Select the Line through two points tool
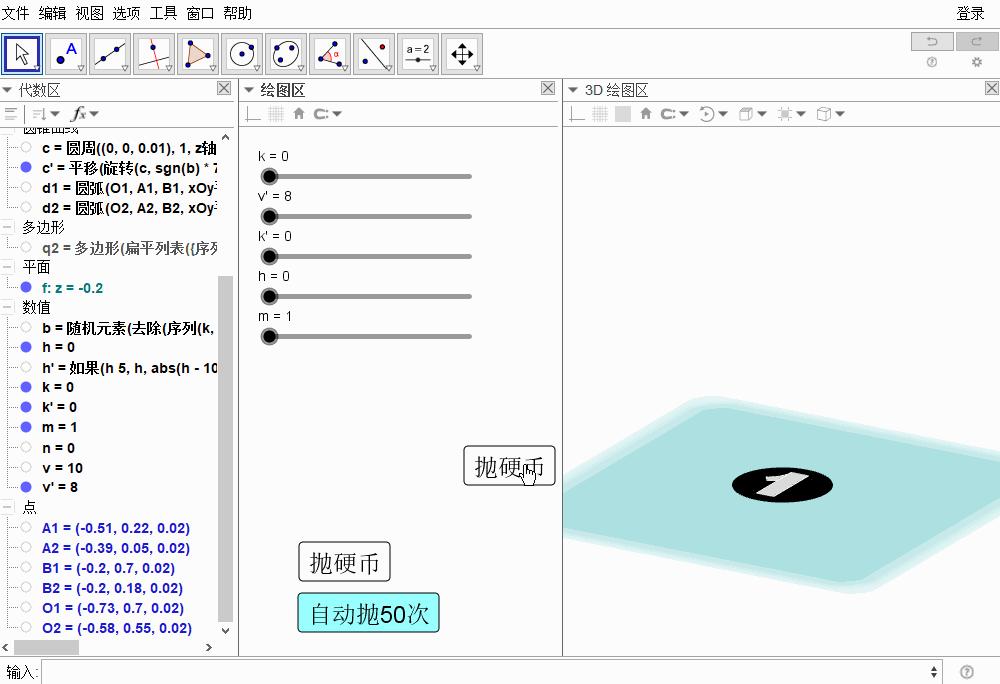The height and width of the screenshot is (684, 1000). pos(110,54)
